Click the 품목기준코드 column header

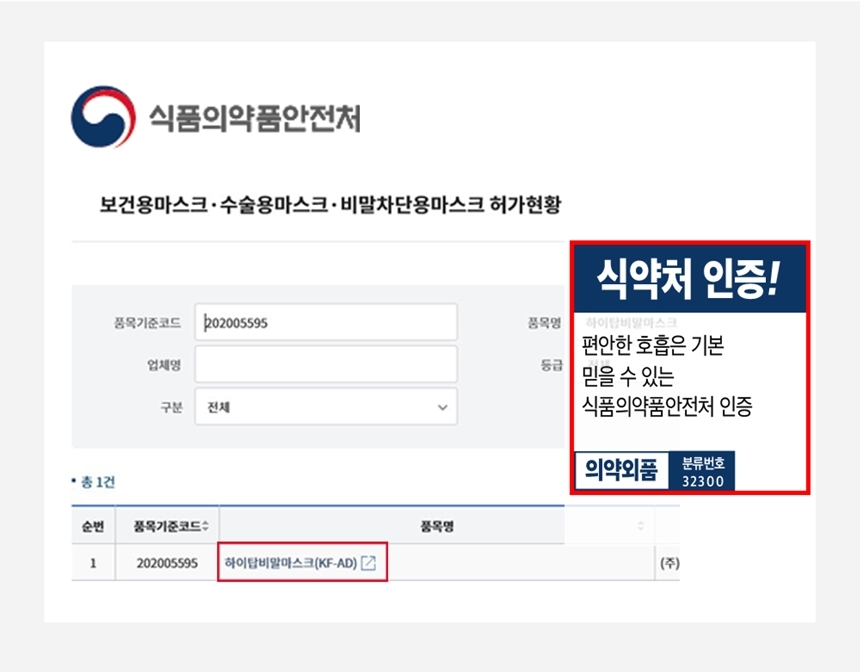160,526
